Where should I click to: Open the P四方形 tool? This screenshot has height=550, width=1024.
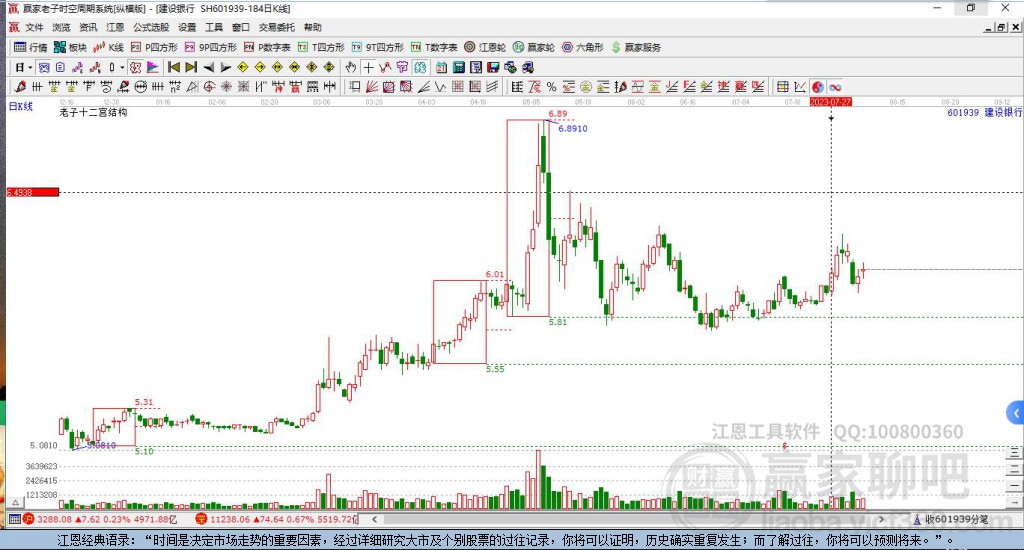154,47
